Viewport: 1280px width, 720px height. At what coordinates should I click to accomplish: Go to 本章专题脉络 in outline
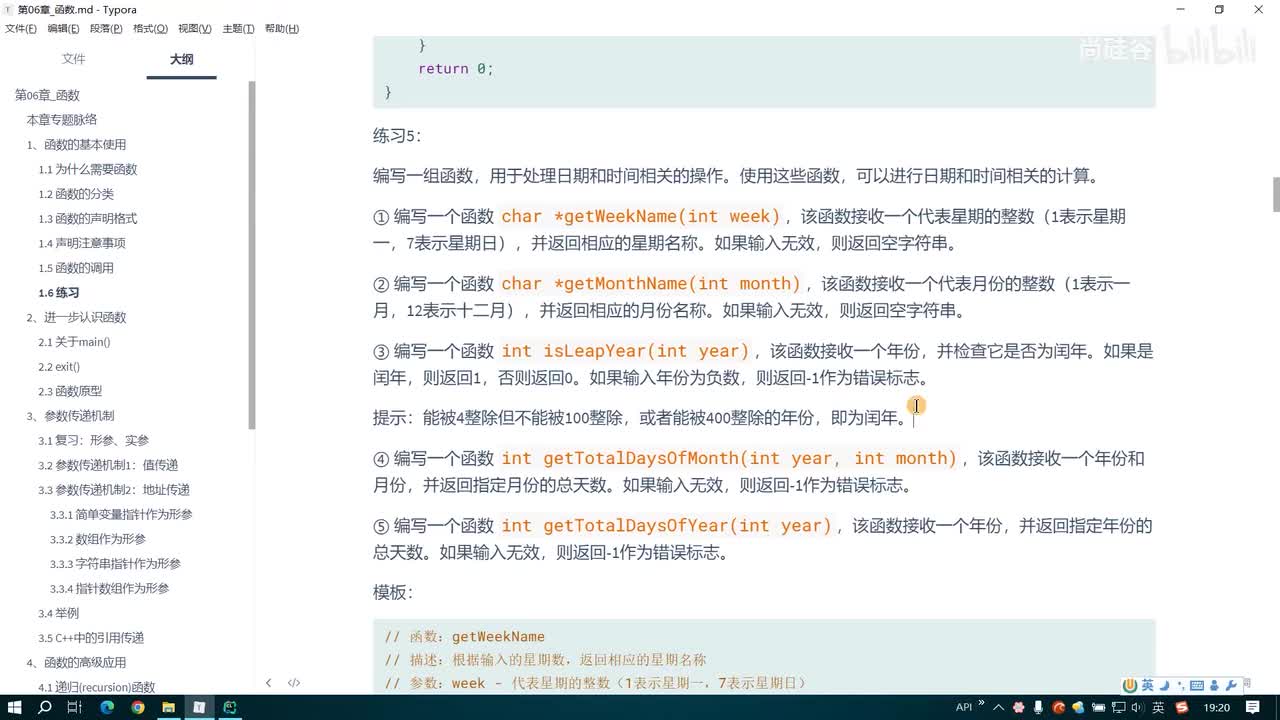(x=61, y=120)
